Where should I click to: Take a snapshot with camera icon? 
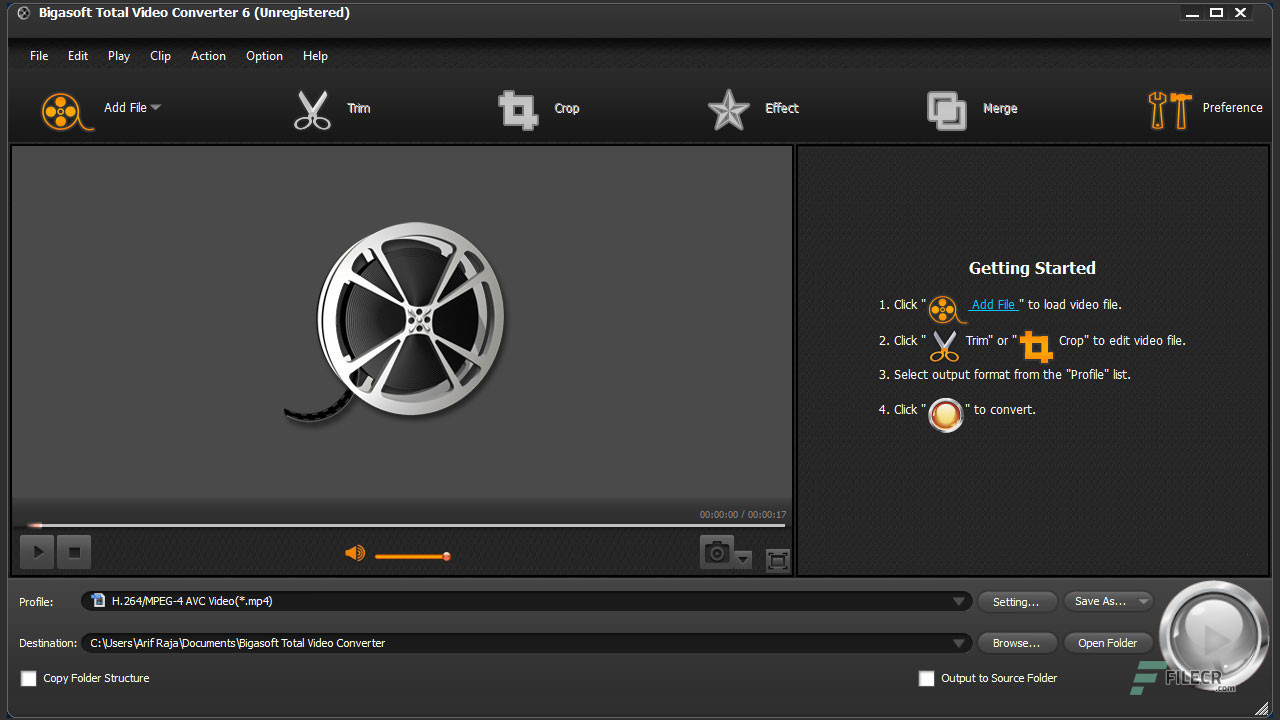[x=716, y=552]
